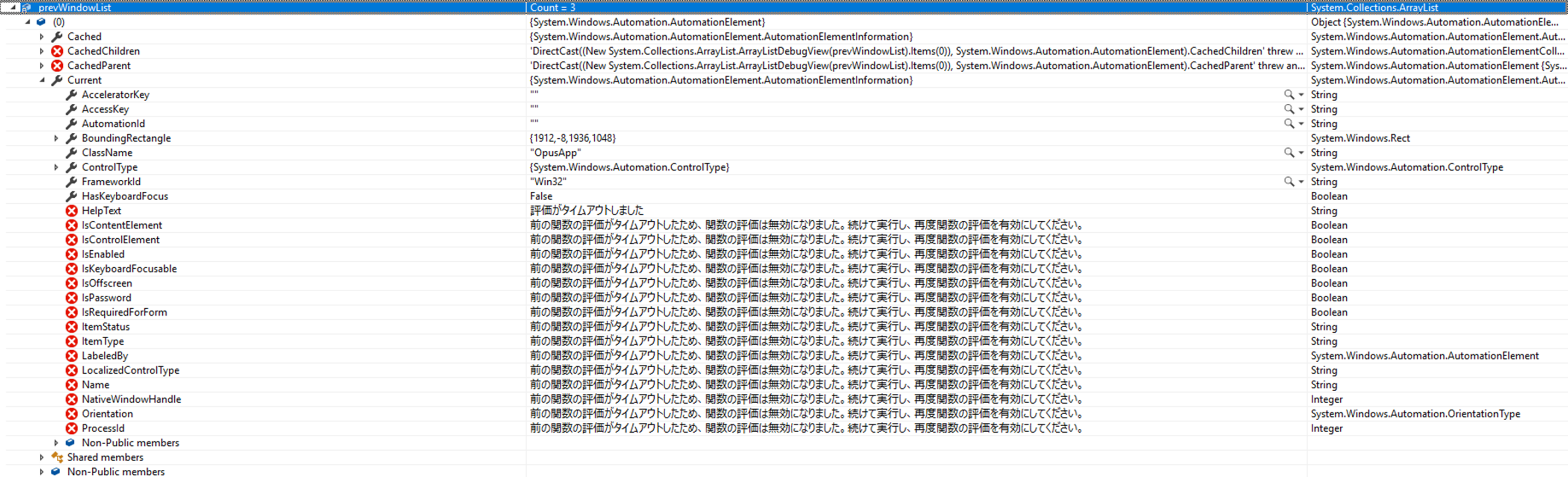Expand the CachedChildren node
Viewport: 1568px width, 477px height.
pos(42,51)
